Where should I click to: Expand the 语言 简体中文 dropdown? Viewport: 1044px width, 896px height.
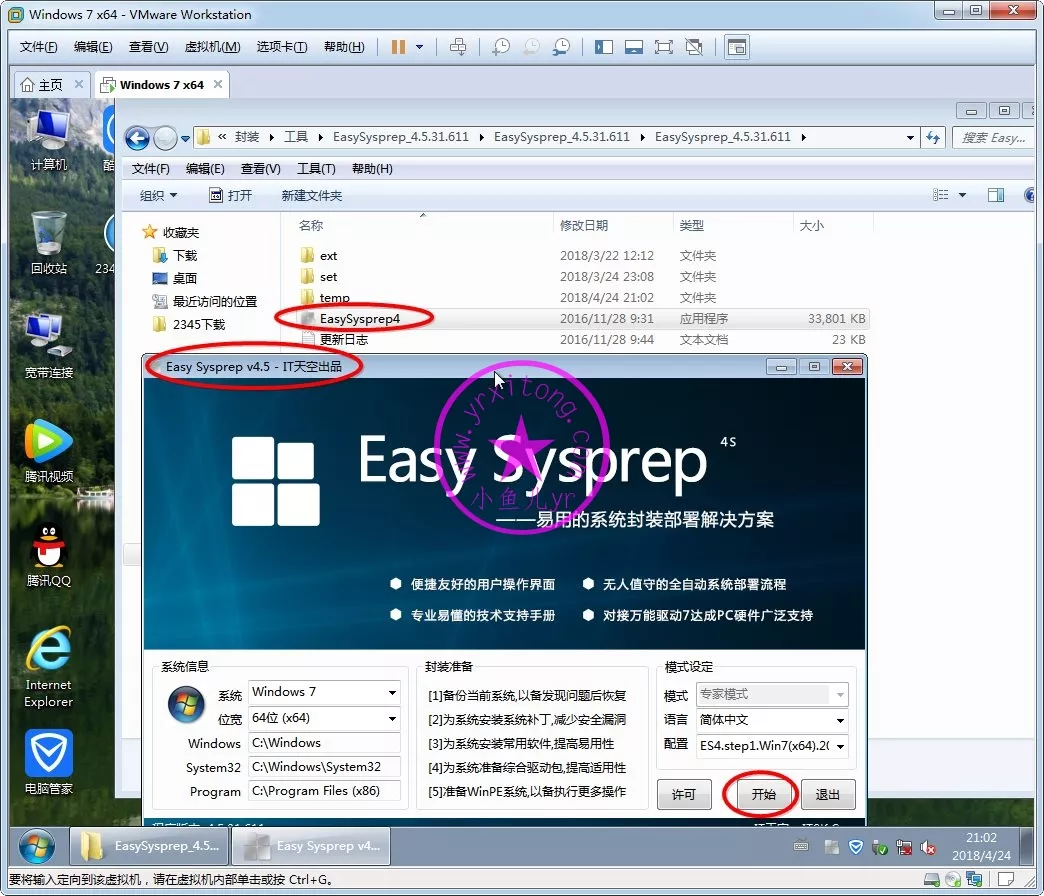(840, 720)
